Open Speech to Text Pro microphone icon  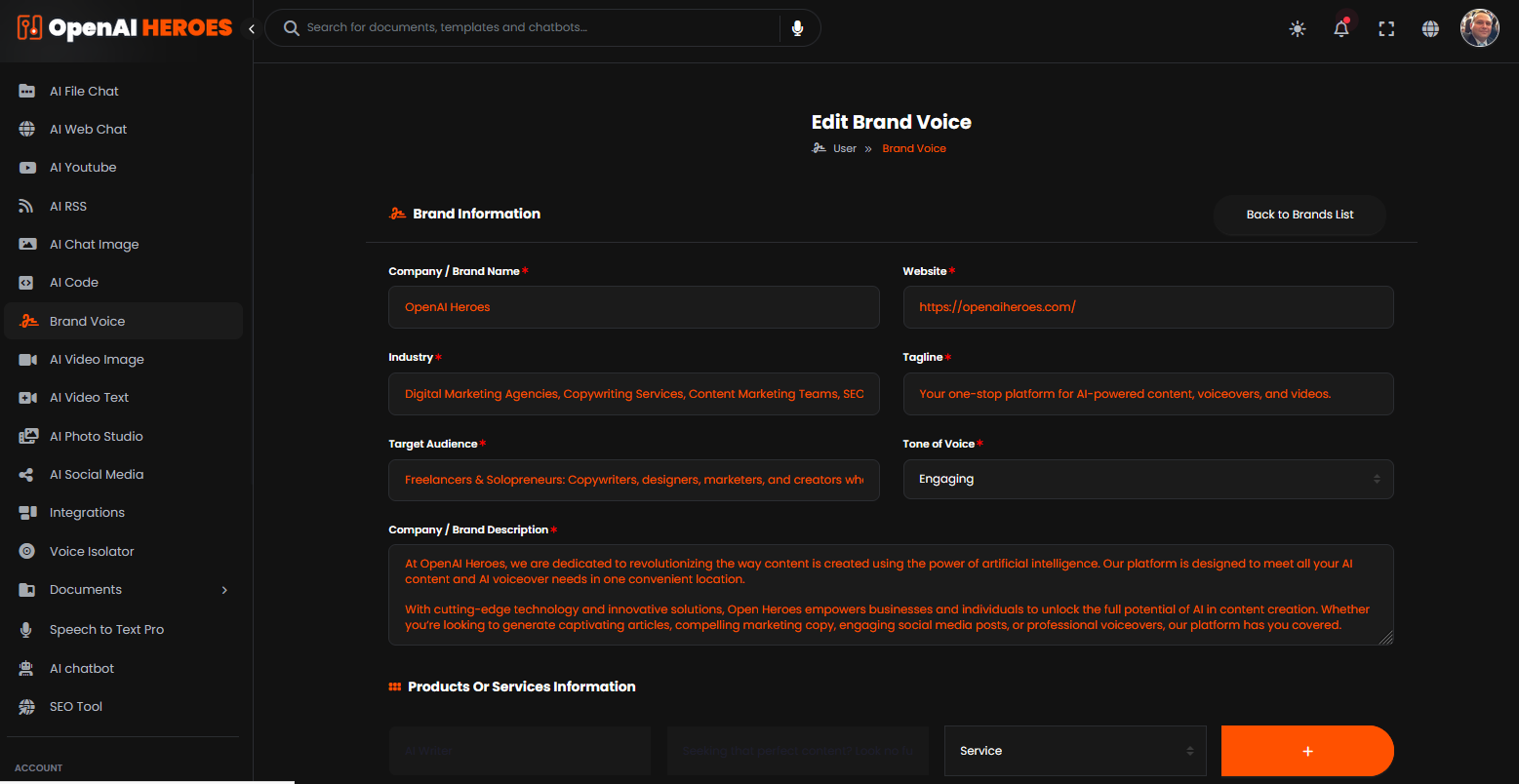coord(26,629)
